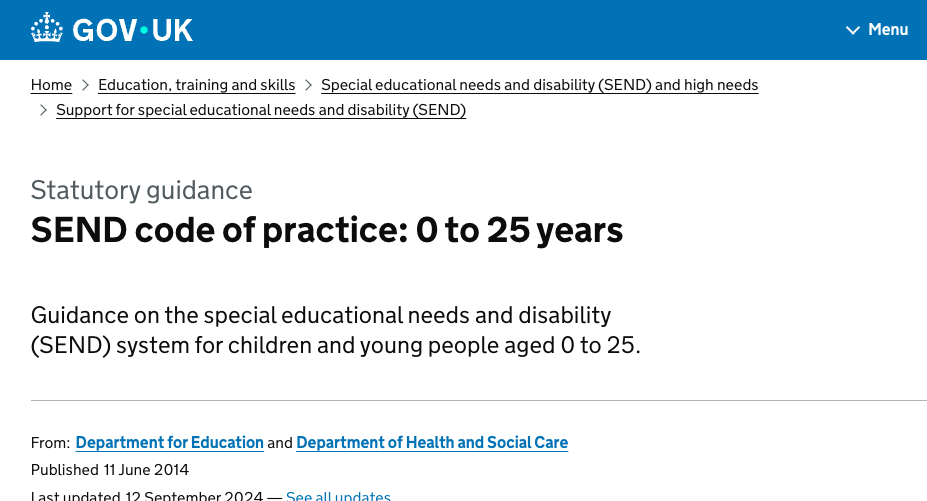Open the SEND and high needs breadcrumb

click(x=539, y=85)
